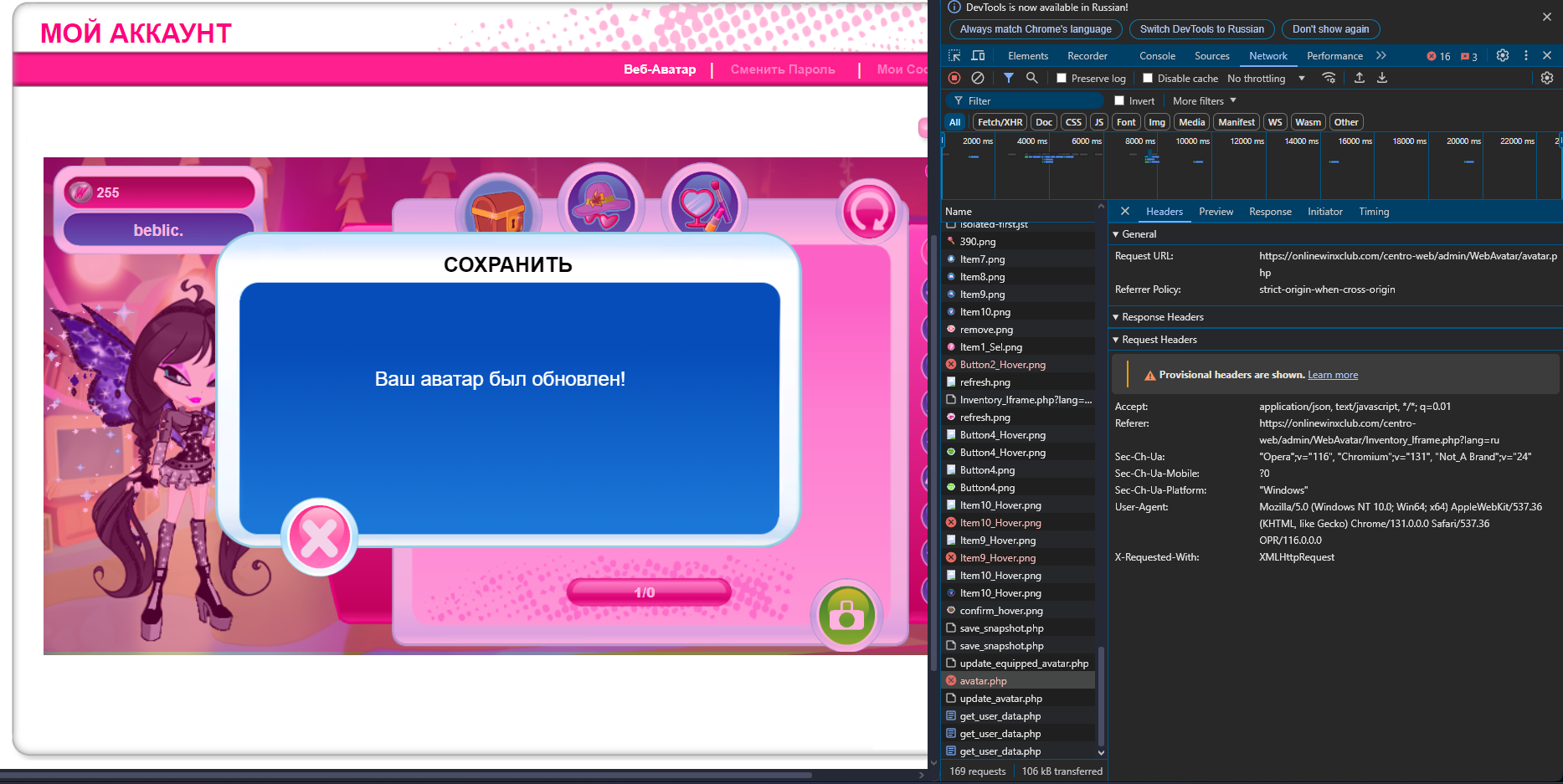Enable the Disable cache checkbox
Viewport: 1563px width, 784px height.
click(1148, 78)
